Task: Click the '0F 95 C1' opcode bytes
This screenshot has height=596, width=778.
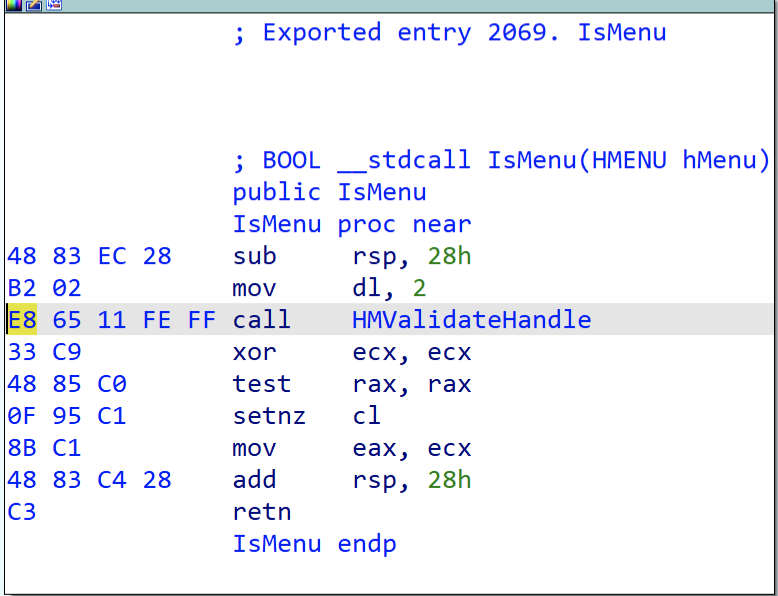Action: point(66,416)
